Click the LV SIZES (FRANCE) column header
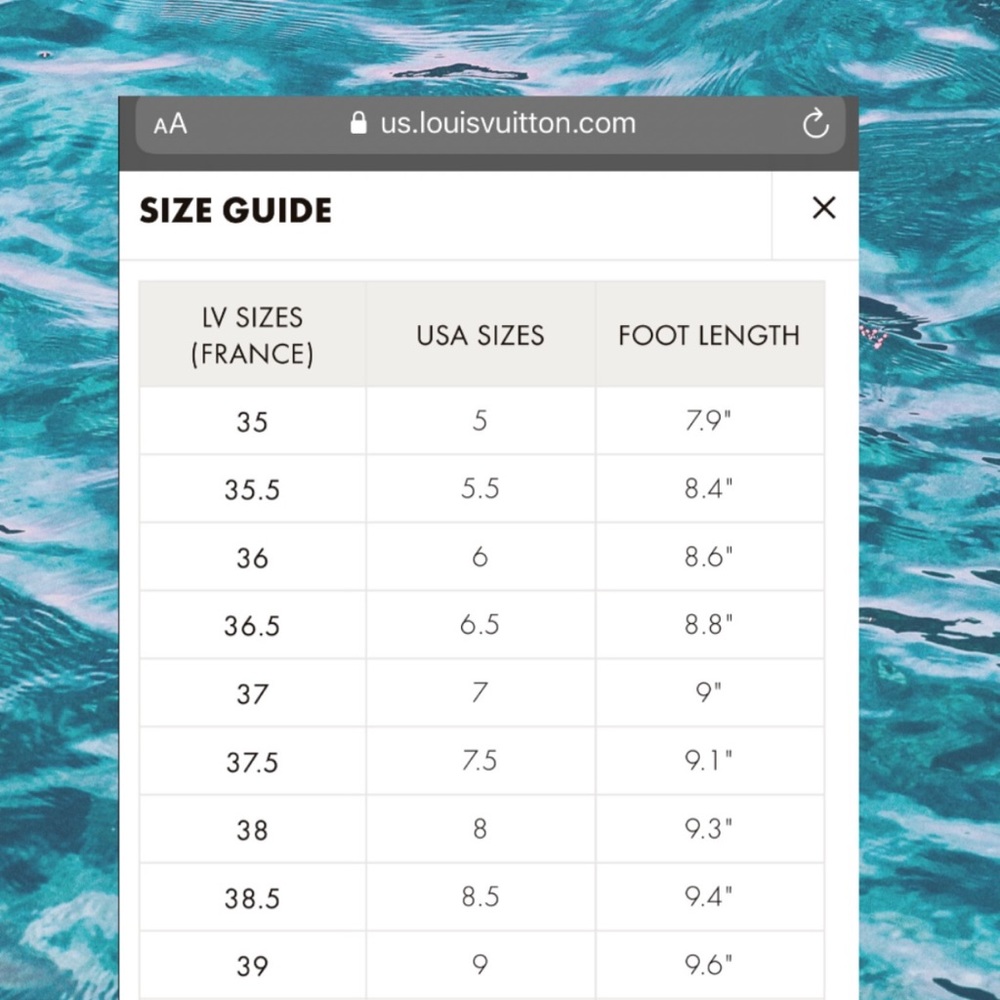Screen dimensions: 1000x1000 (x=252, y=335)
